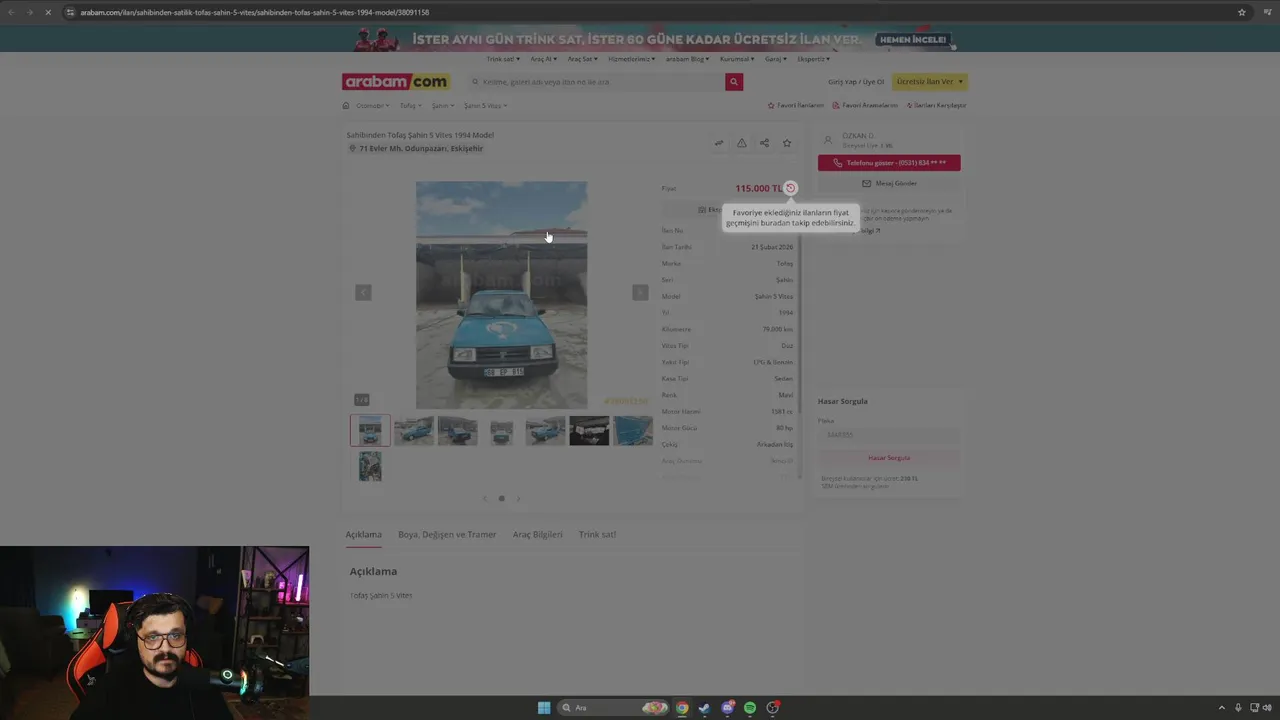The image size is (1280, 720).
Task: Previous thumbnail page arrow below gallery
Action: tap(485, 498)
